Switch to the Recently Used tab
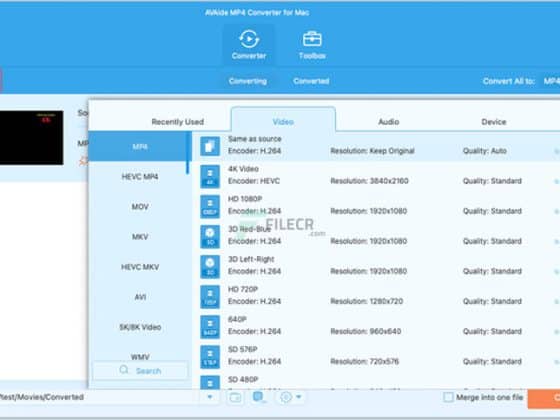Viewport: 560px width, 420px height. pyautogui.click(x=178, y=122)
